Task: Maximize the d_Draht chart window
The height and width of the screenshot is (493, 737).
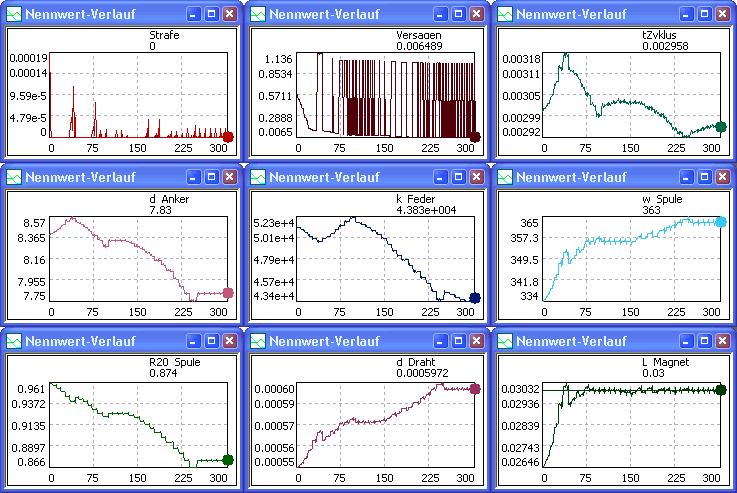Action: click(x=457, y=341)
